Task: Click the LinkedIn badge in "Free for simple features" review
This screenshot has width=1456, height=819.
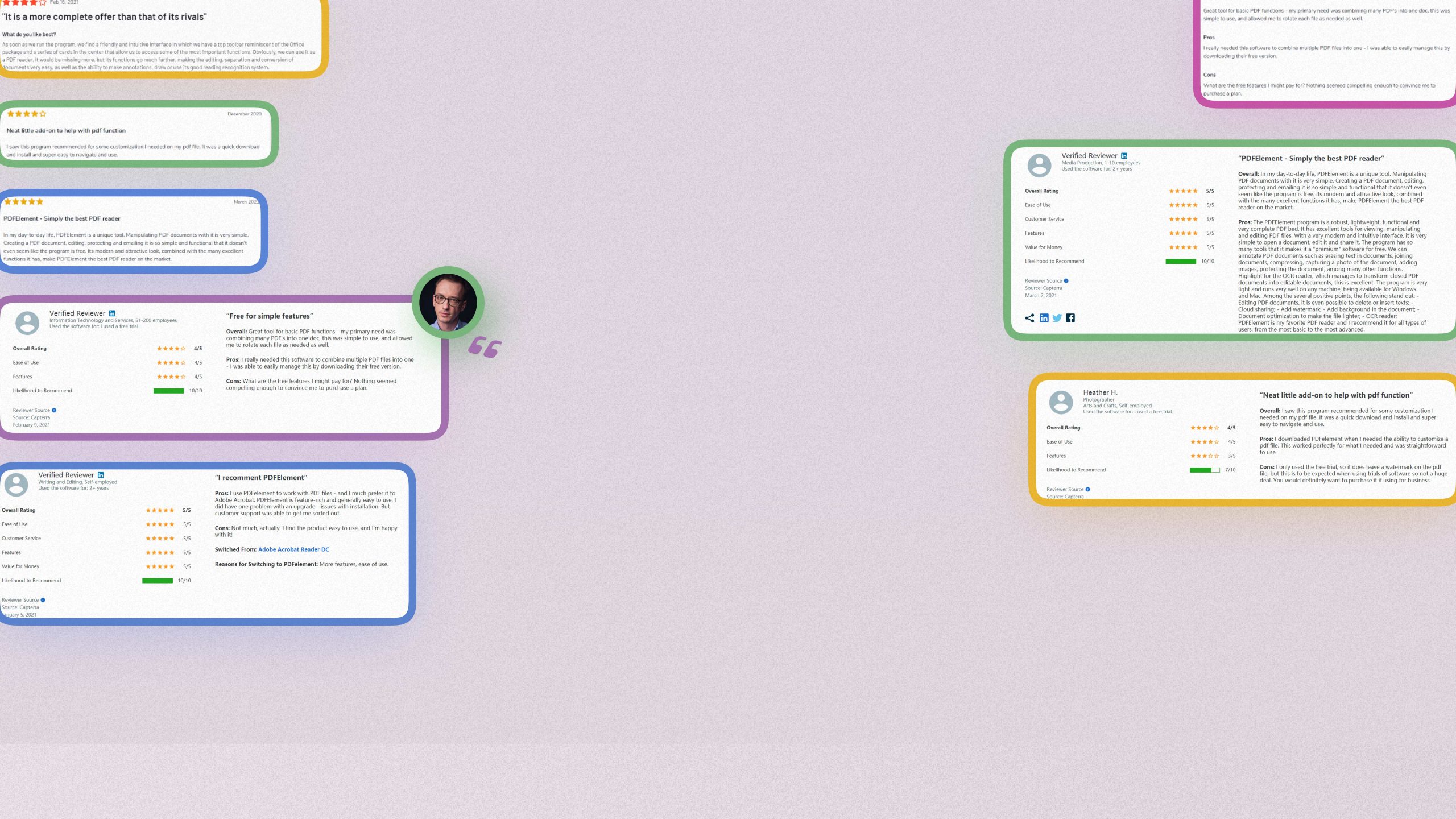Action: pos(112,313)
